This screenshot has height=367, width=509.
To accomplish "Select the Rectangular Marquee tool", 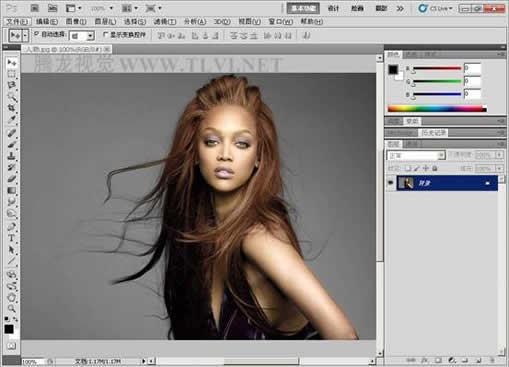I will 12,74.
